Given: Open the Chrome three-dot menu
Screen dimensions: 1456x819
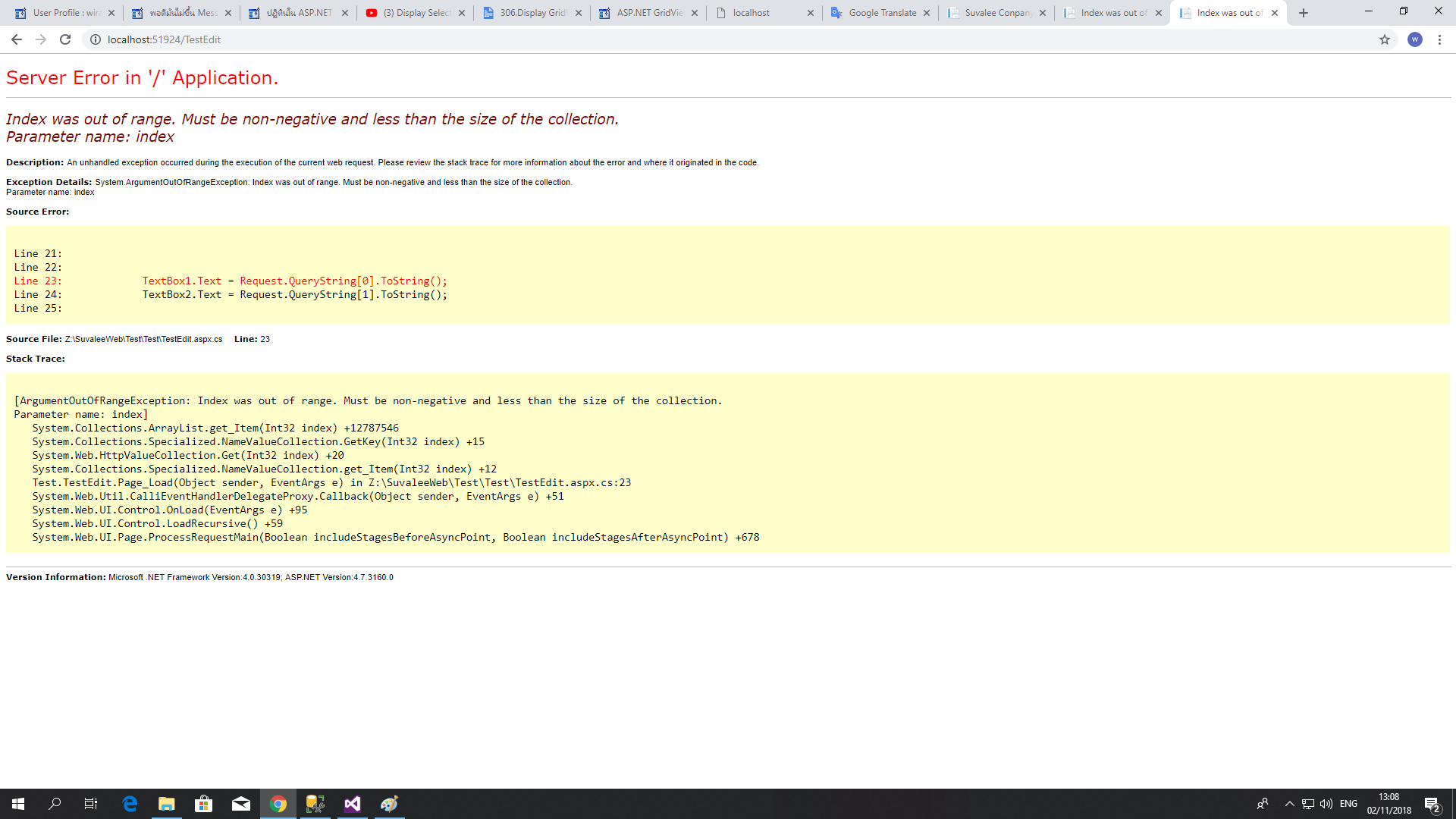Looking at the screenshot, I should tap(1439, 39).
